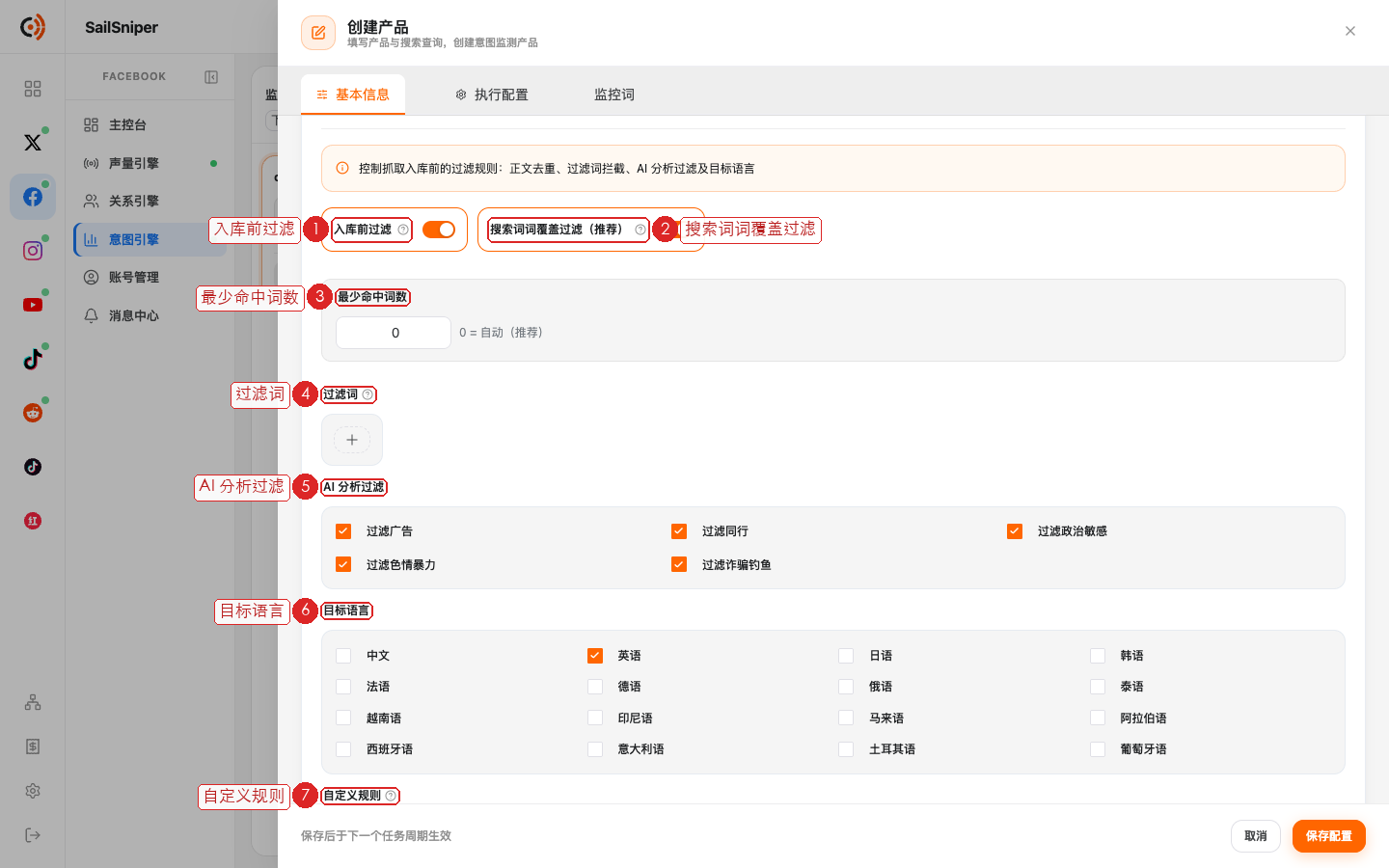Click help icon next to 过滤词
The width and height of the screenshot is (1389, 868).
pos(368,394)
